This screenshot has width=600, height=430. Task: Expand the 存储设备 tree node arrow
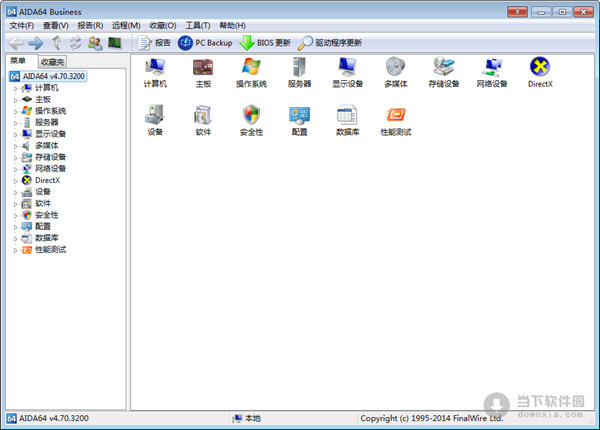tap(16, 158)
